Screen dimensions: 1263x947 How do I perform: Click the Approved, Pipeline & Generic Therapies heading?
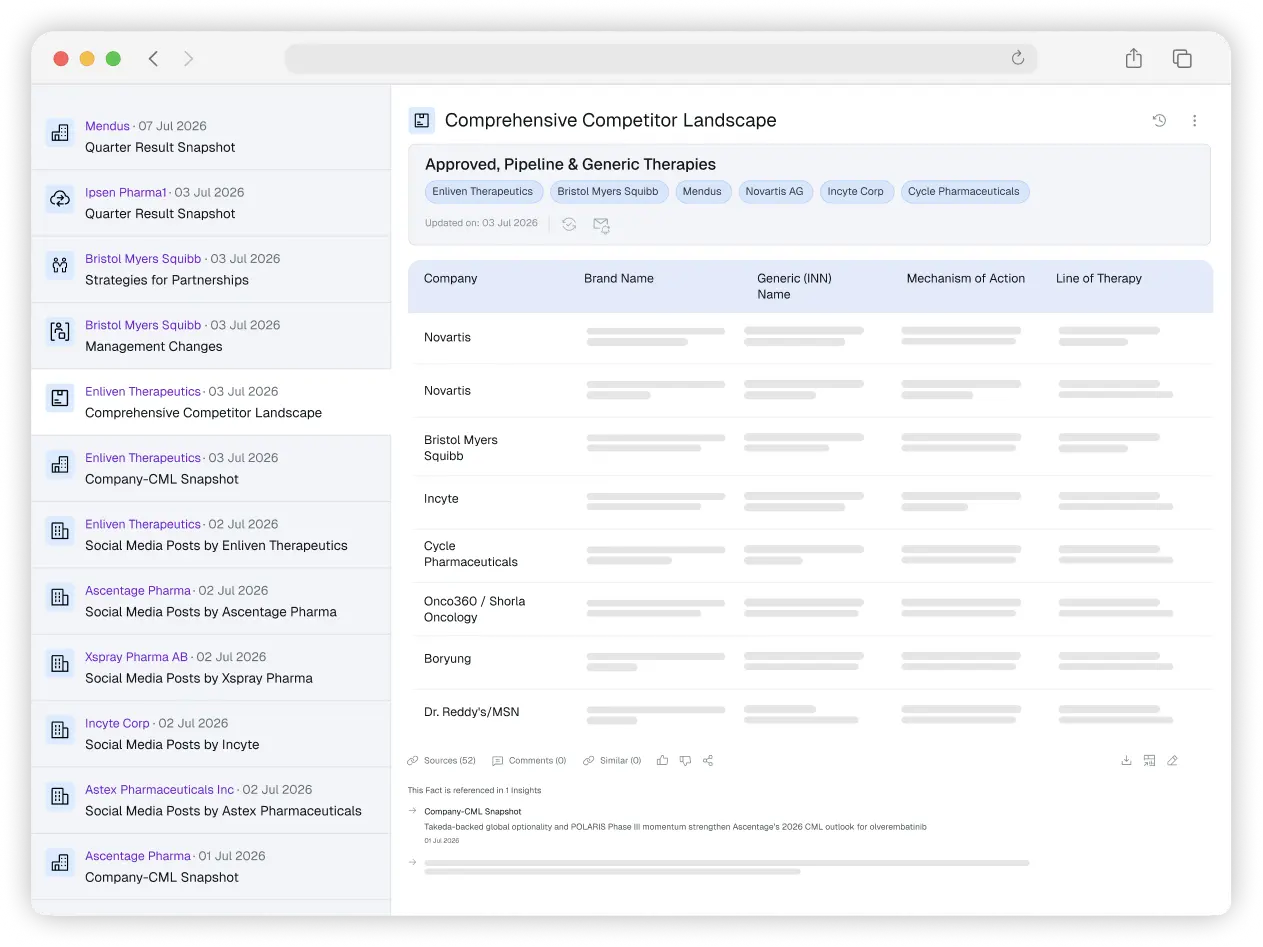pyautogui.click(x=570, y=165)
